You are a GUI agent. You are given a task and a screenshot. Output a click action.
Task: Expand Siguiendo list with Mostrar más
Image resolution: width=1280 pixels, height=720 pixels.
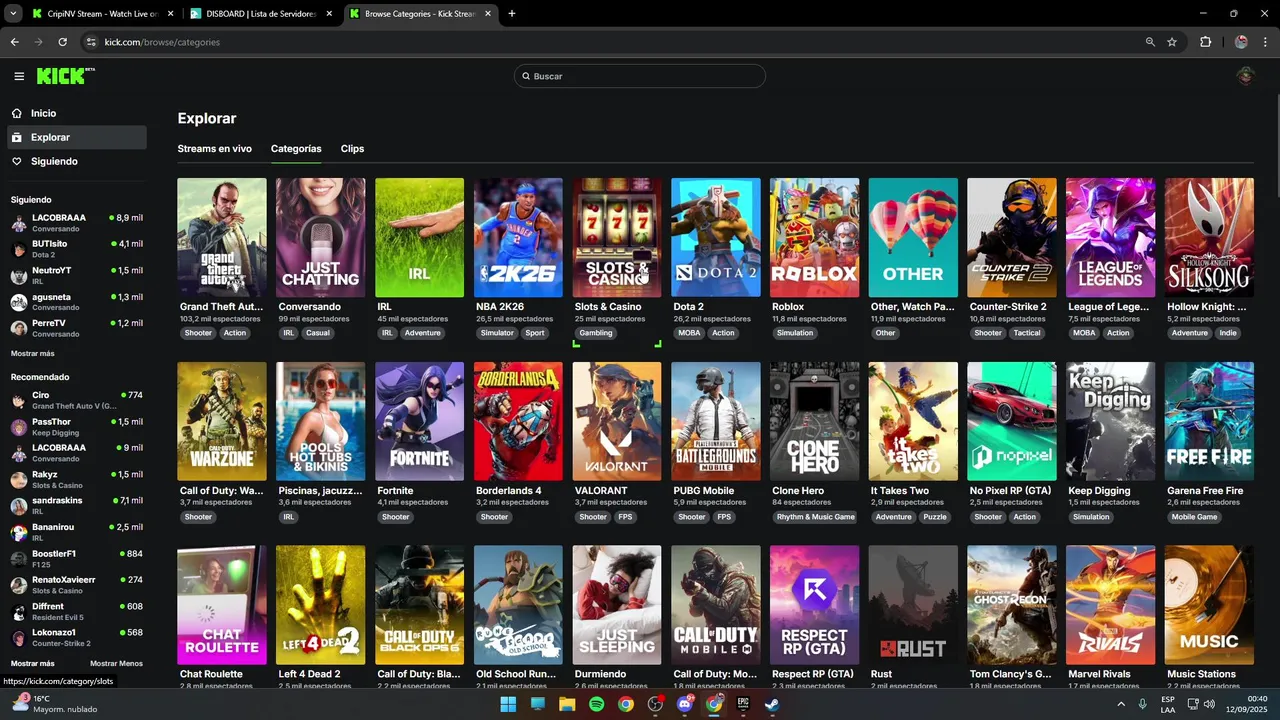click(x=33, y=354)
